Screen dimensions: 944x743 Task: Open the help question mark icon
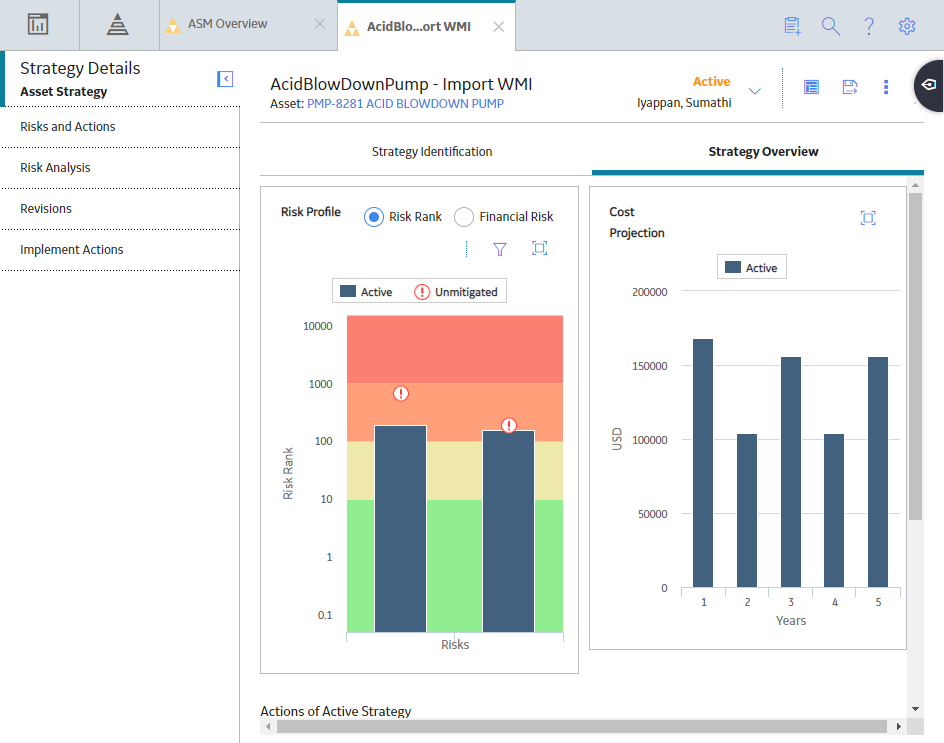coord(869,26)
